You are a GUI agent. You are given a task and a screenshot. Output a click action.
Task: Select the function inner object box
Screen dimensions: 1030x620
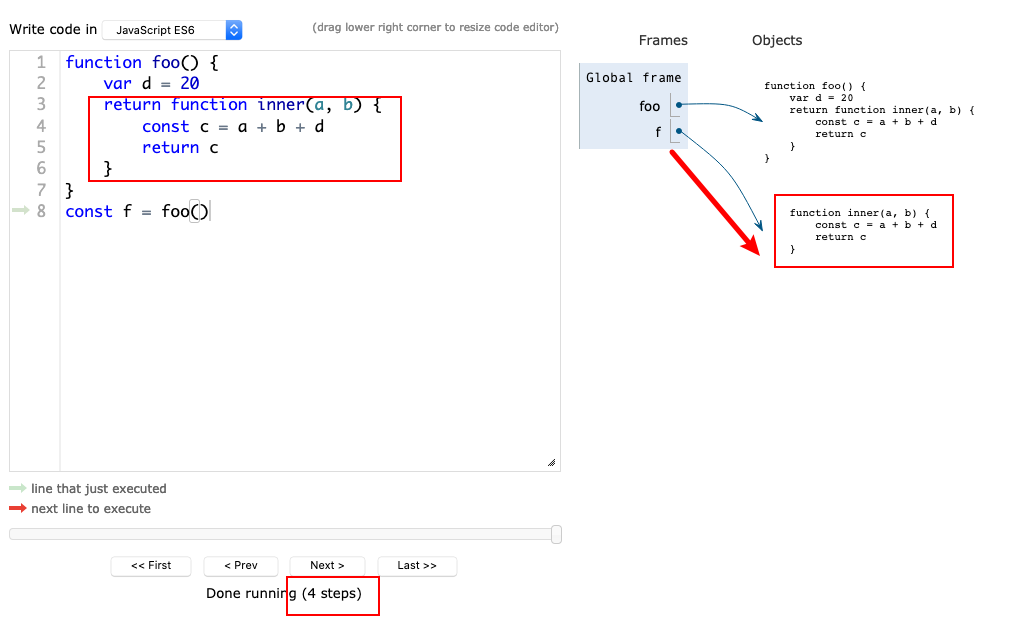coord(863,231)
